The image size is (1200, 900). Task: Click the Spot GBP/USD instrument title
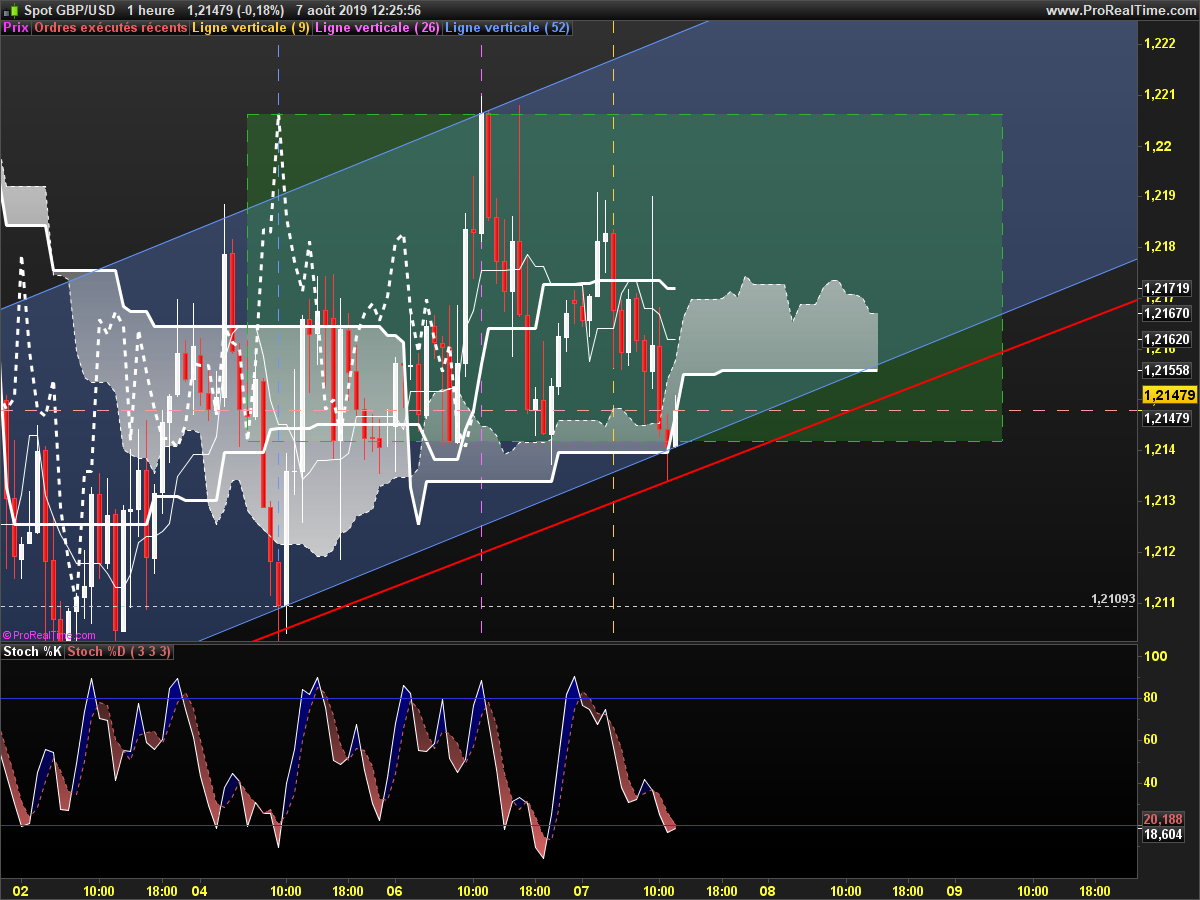point(69,10)
